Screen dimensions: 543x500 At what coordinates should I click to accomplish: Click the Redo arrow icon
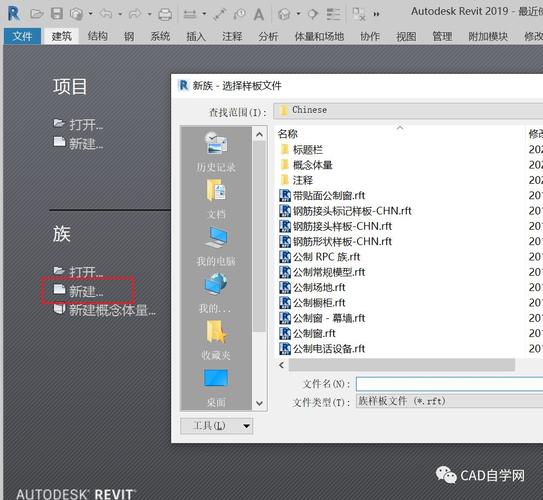click(x=135, y=14)
